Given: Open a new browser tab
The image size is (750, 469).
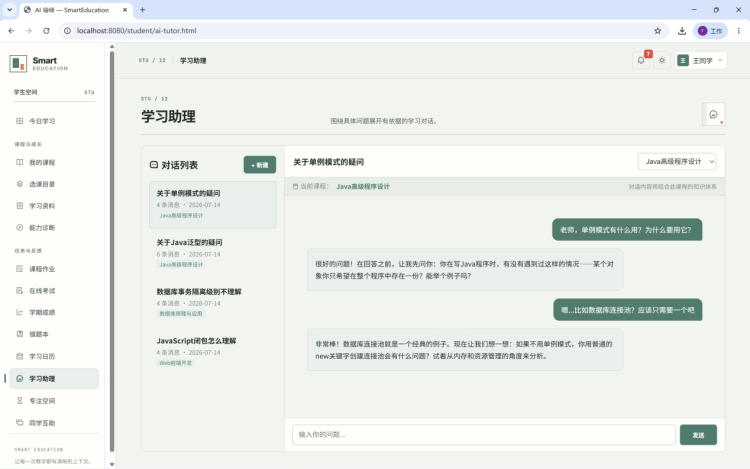Looking at the screenshot, I should (x=143, y=10).
